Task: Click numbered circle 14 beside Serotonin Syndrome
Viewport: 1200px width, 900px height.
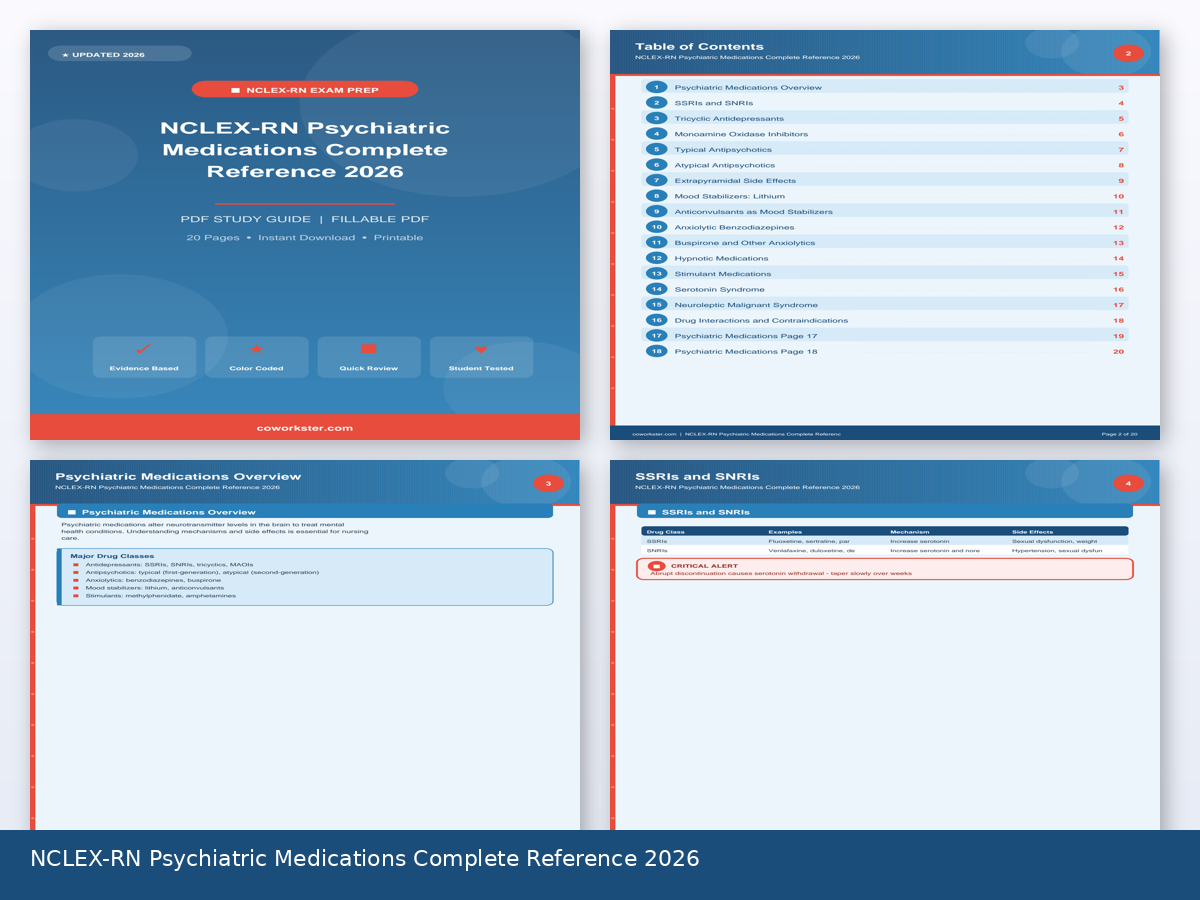Action: 656,289
